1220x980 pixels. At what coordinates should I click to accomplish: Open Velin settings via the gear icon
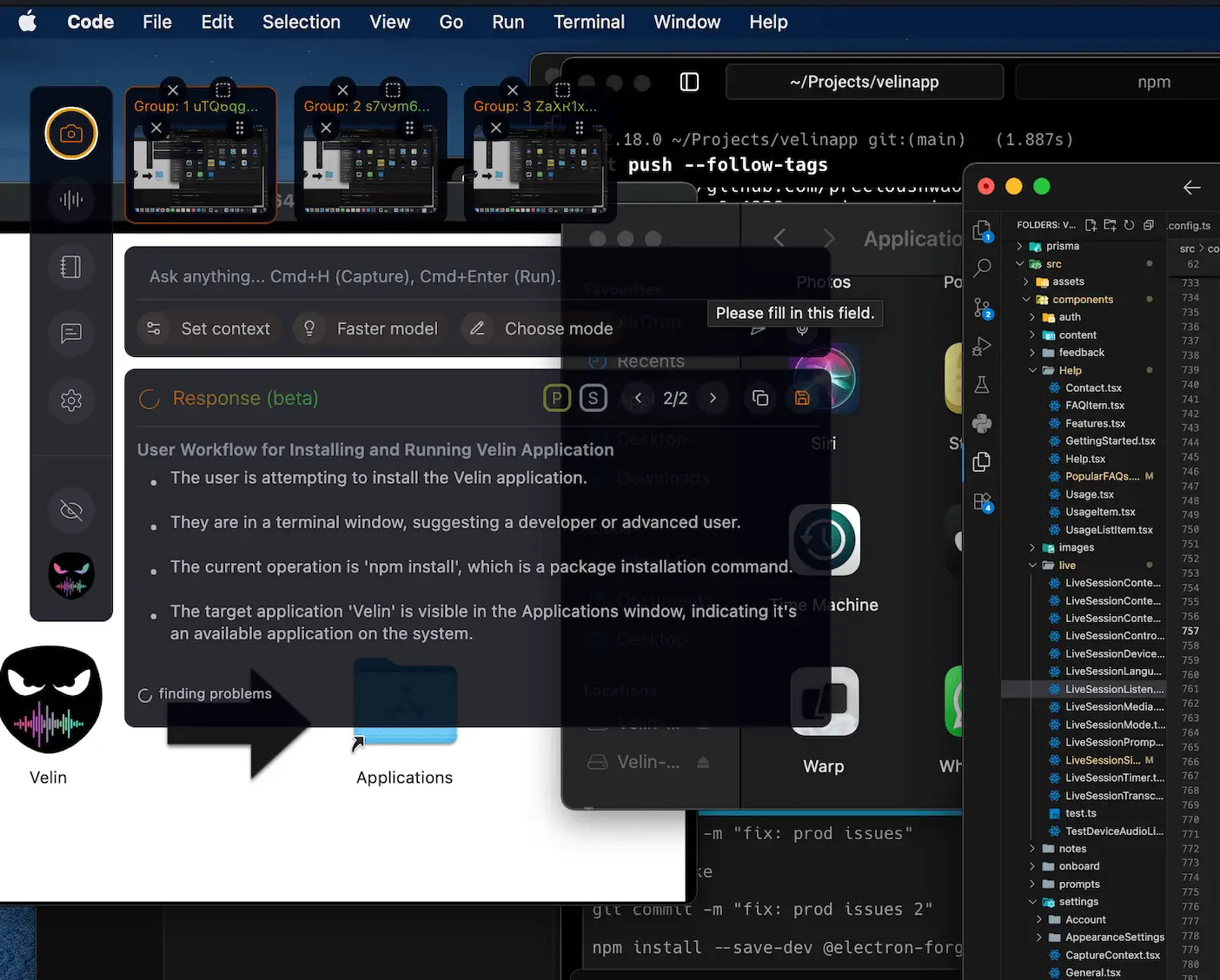[70, 401]
